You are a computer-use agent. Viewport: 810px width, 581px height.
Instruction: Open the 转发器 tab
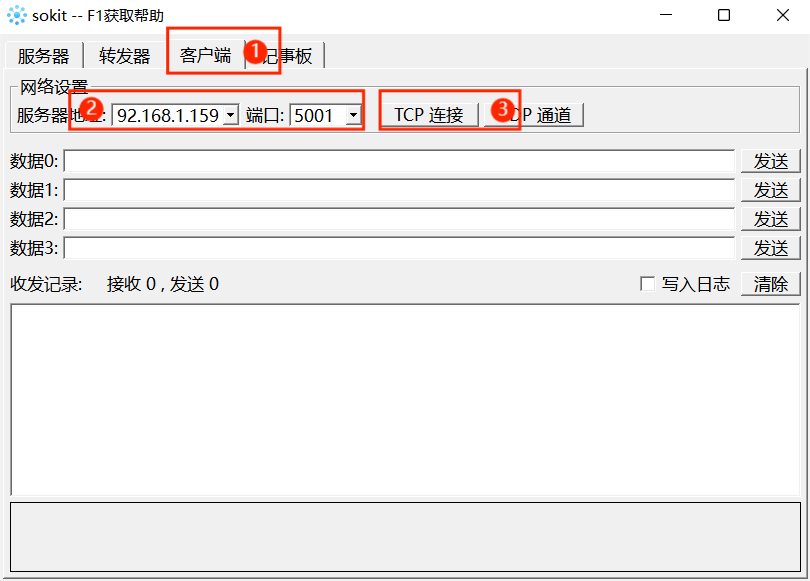124,56
